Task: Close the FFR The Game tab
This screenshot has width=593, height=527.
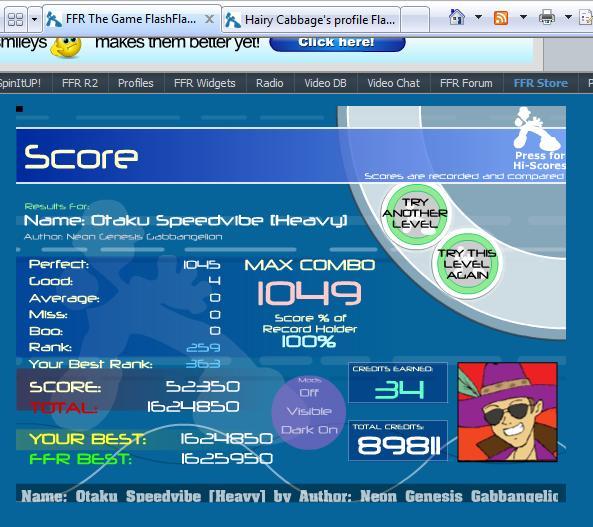Action: point(209,19)
